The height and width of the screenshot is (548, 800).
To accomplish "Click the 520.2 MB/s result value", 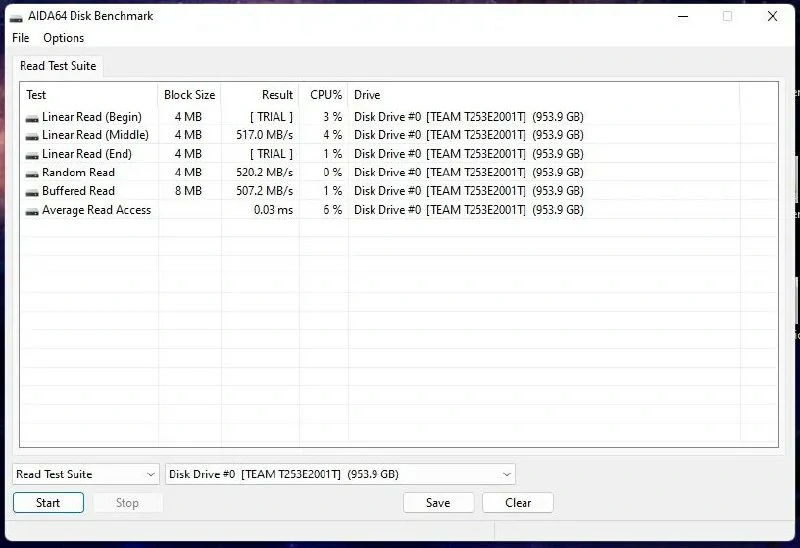I will coord(264,172).
